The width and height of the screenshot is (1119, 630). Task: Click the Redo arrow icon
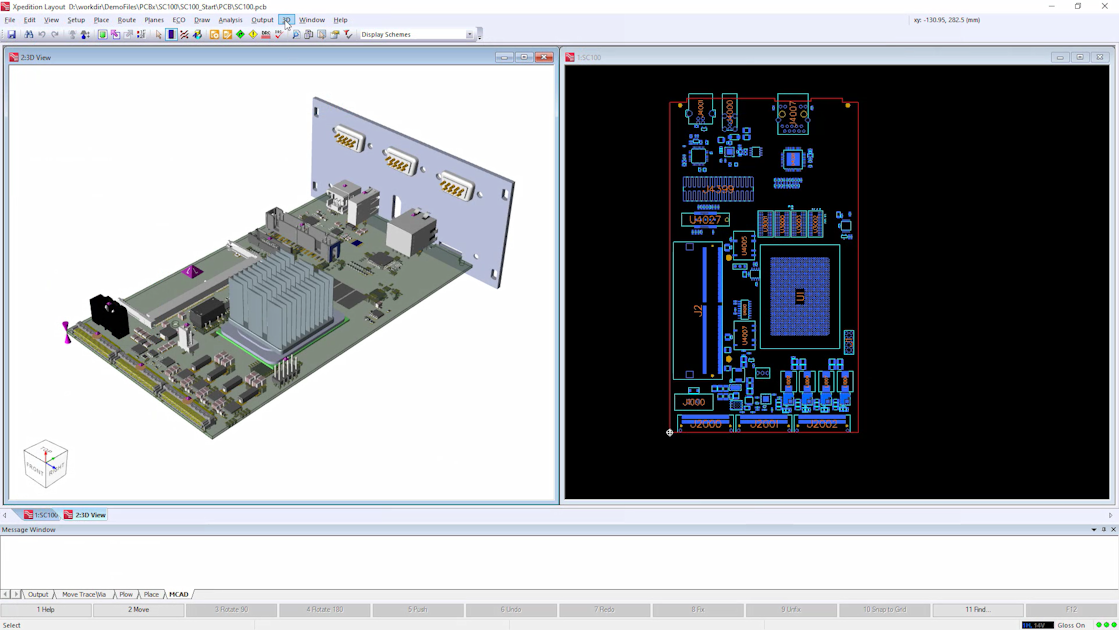(55, 34)
